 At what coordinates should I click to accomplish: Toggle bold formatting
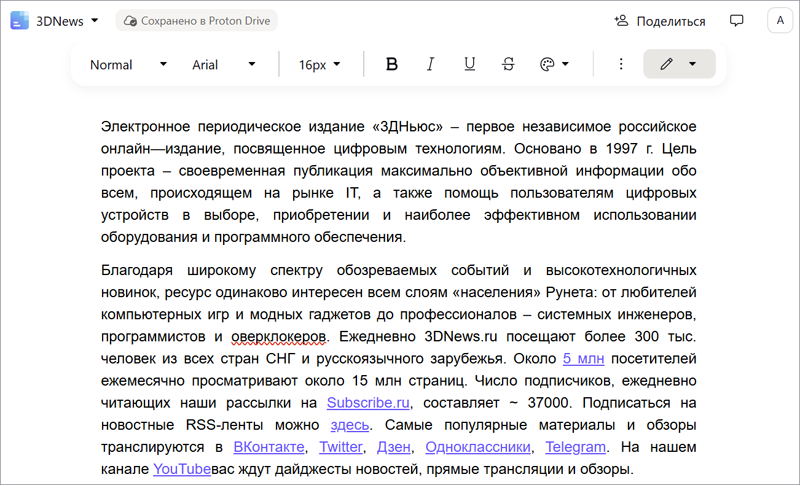coord(392,64)
